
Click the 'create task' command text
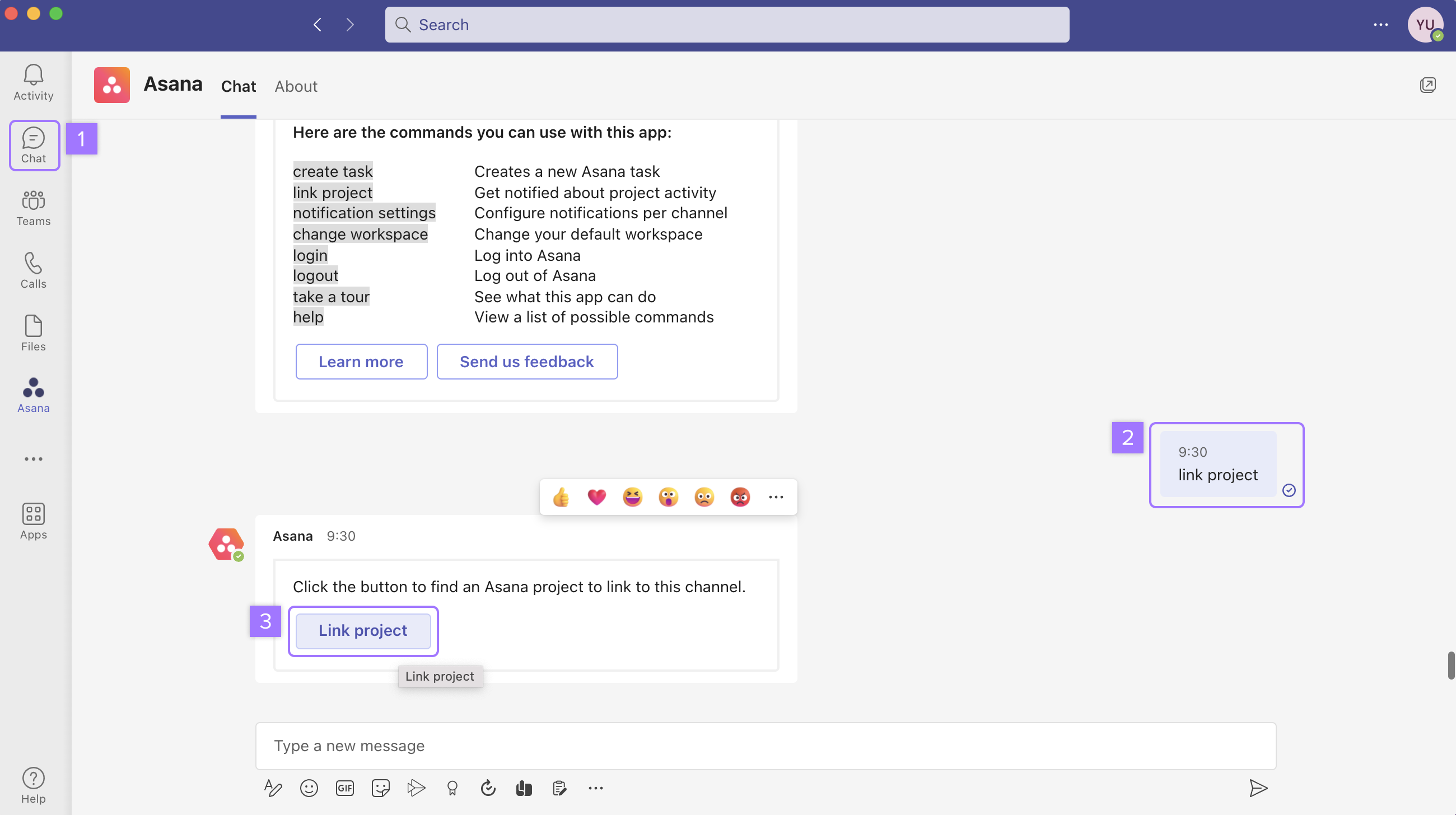pyautogui.click(x=332, y=171)
